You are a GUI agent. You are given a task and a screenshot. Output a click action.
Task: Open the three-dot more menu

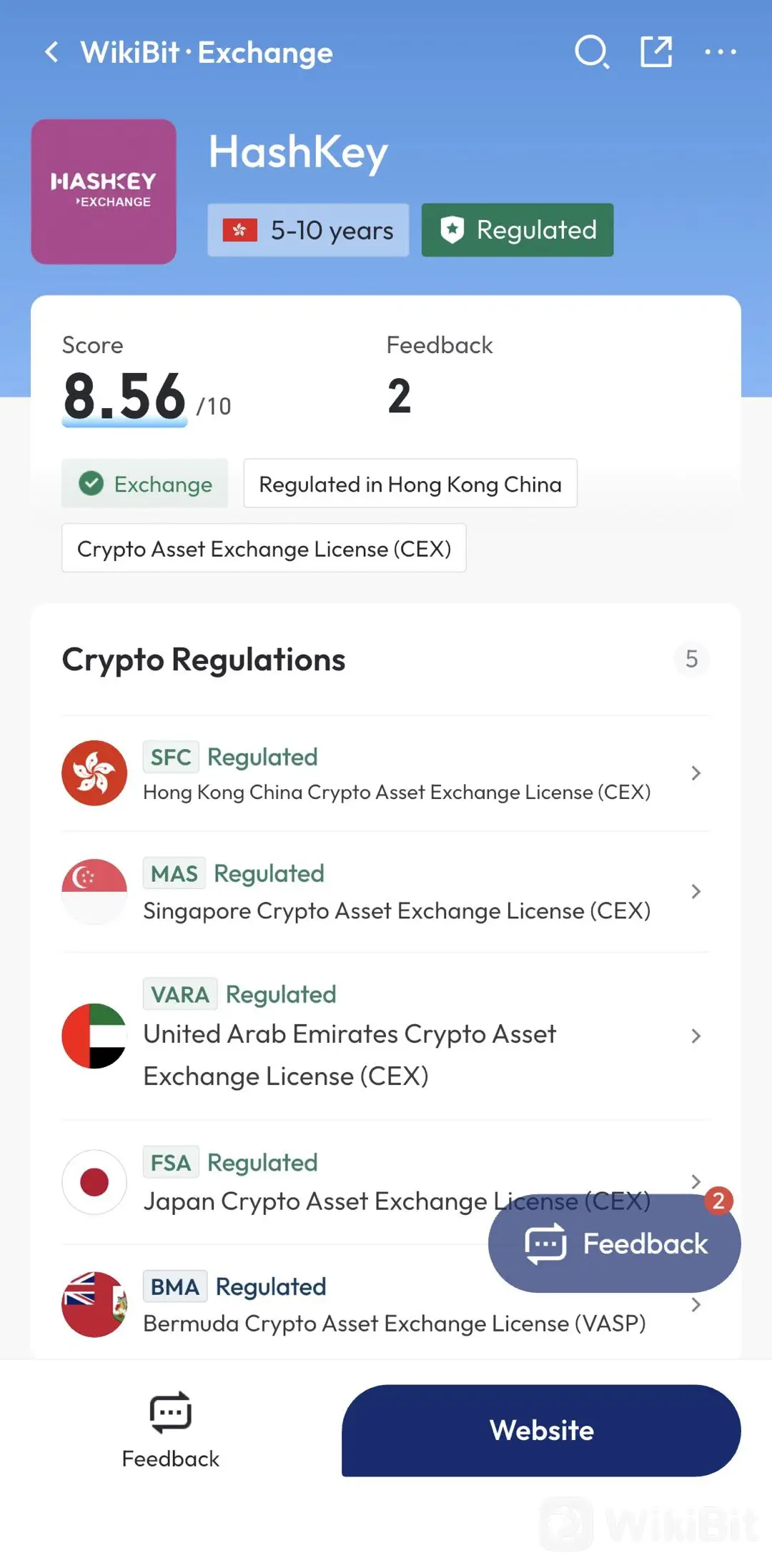pos(721,52)
